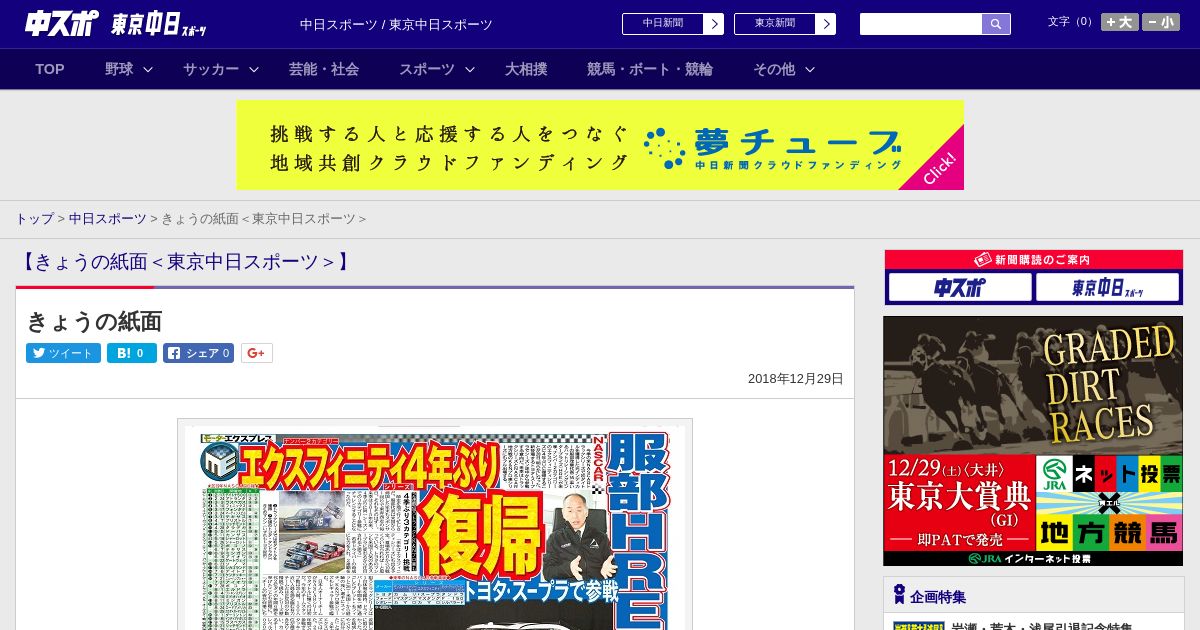Click the トップ breadcrumb link

[34, 218]
